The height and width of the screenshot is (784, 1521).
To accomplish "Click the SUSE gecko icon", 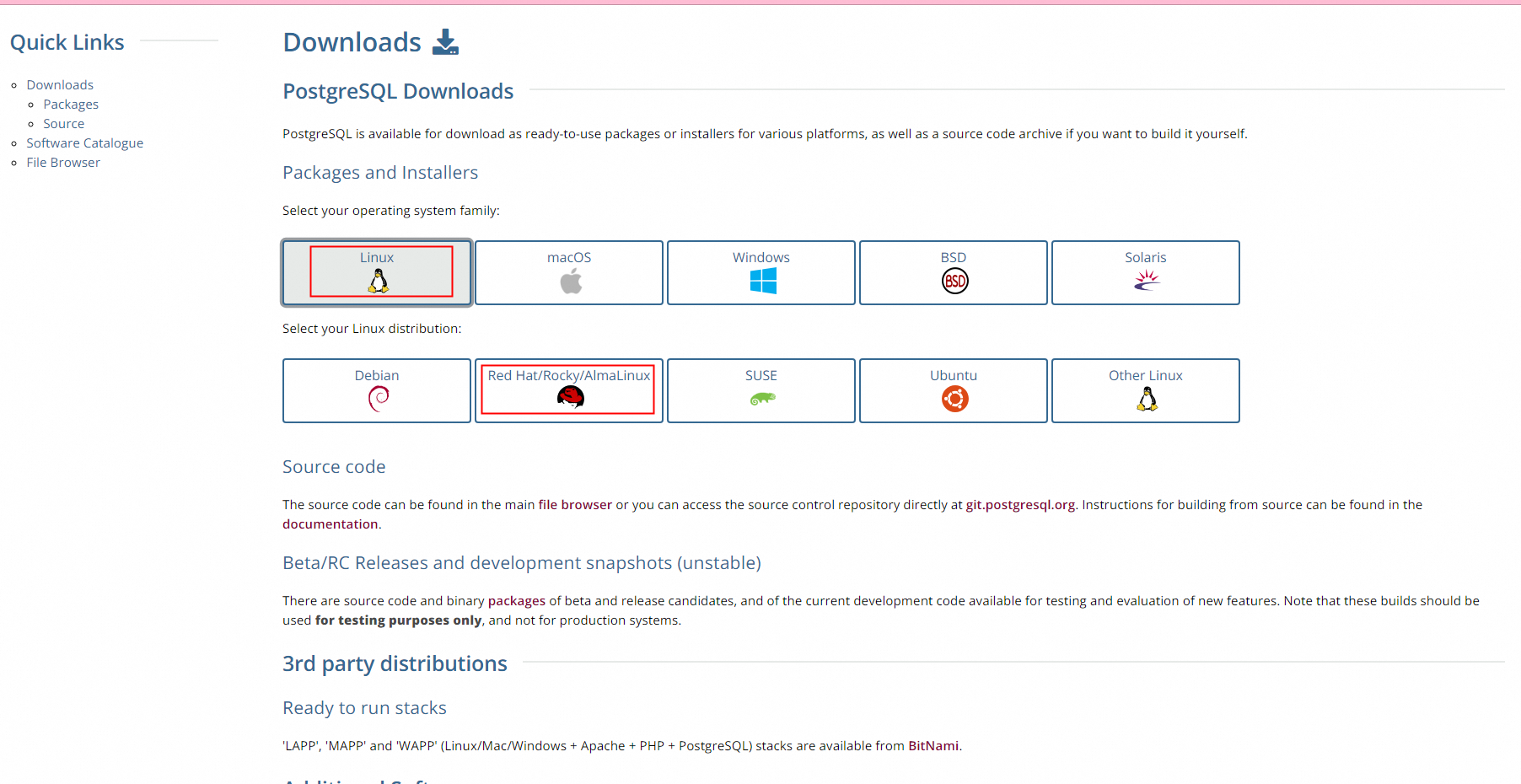I will click(x=761, y=399).
